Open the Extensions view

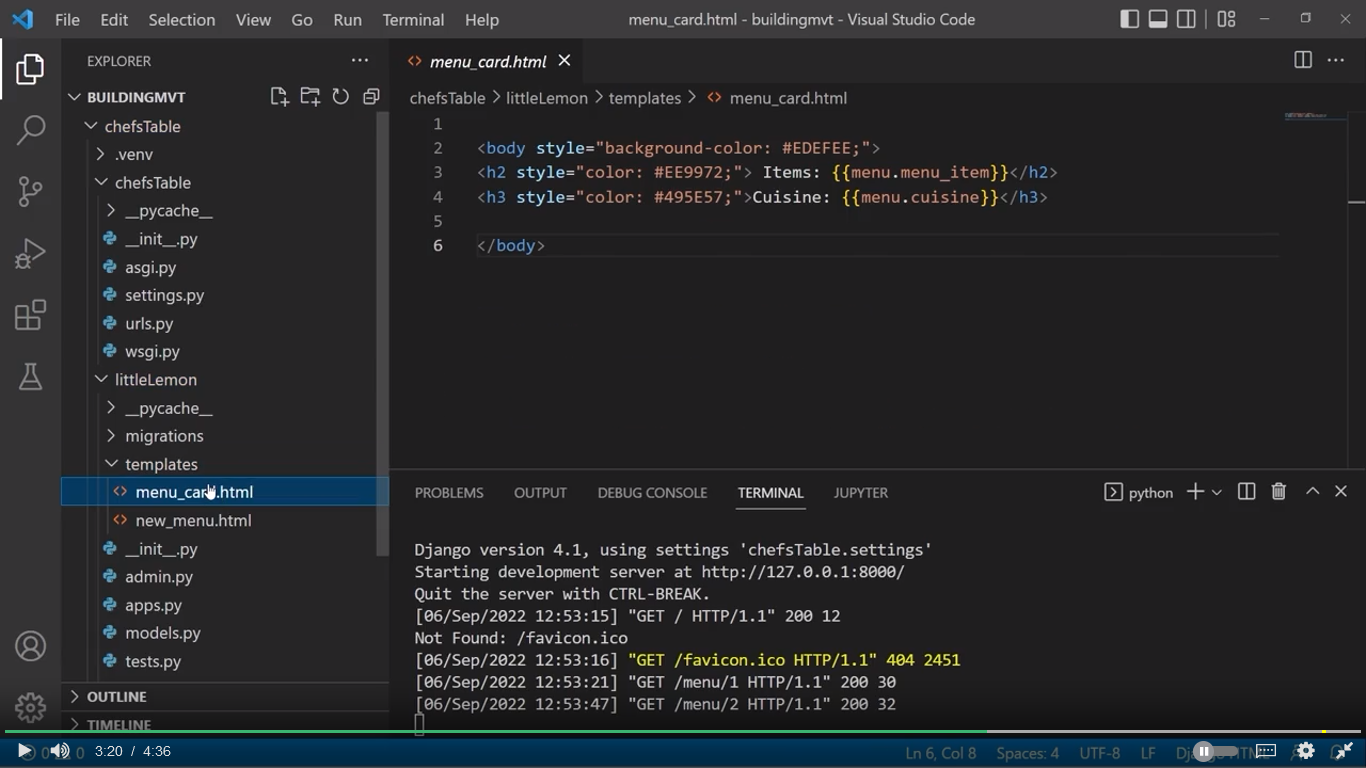coord(31,315)
